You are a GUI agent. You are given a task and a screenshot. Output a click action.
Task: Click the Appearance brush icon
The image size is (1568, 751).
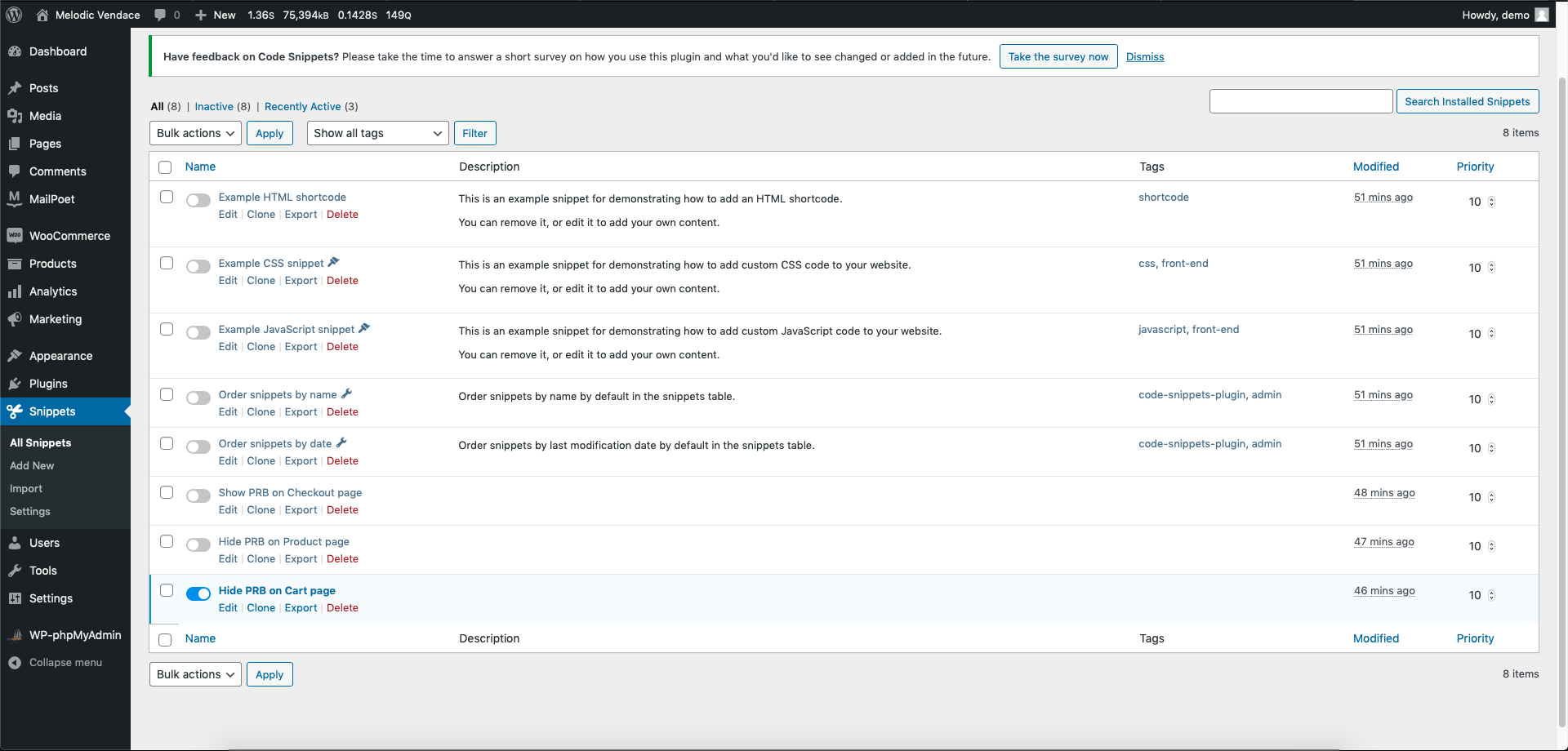coord(15,356)
